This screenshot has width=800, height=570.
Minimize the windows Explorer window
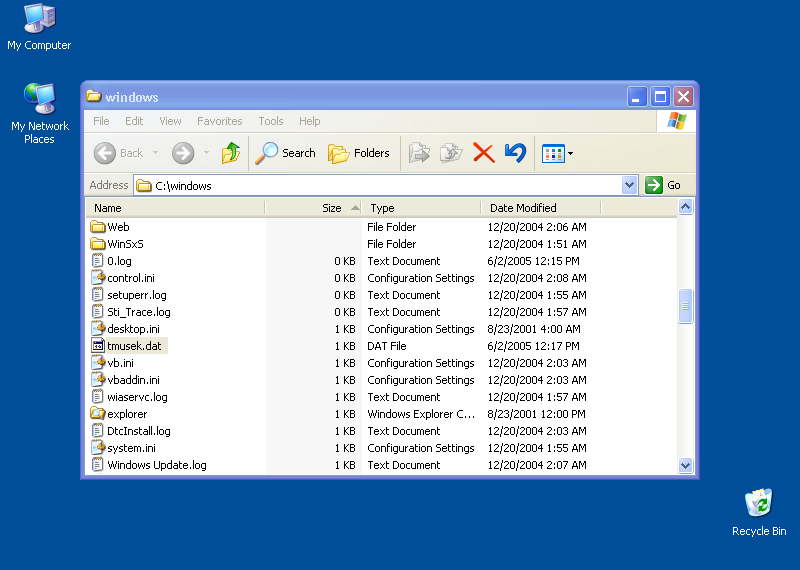coord(637,96)
